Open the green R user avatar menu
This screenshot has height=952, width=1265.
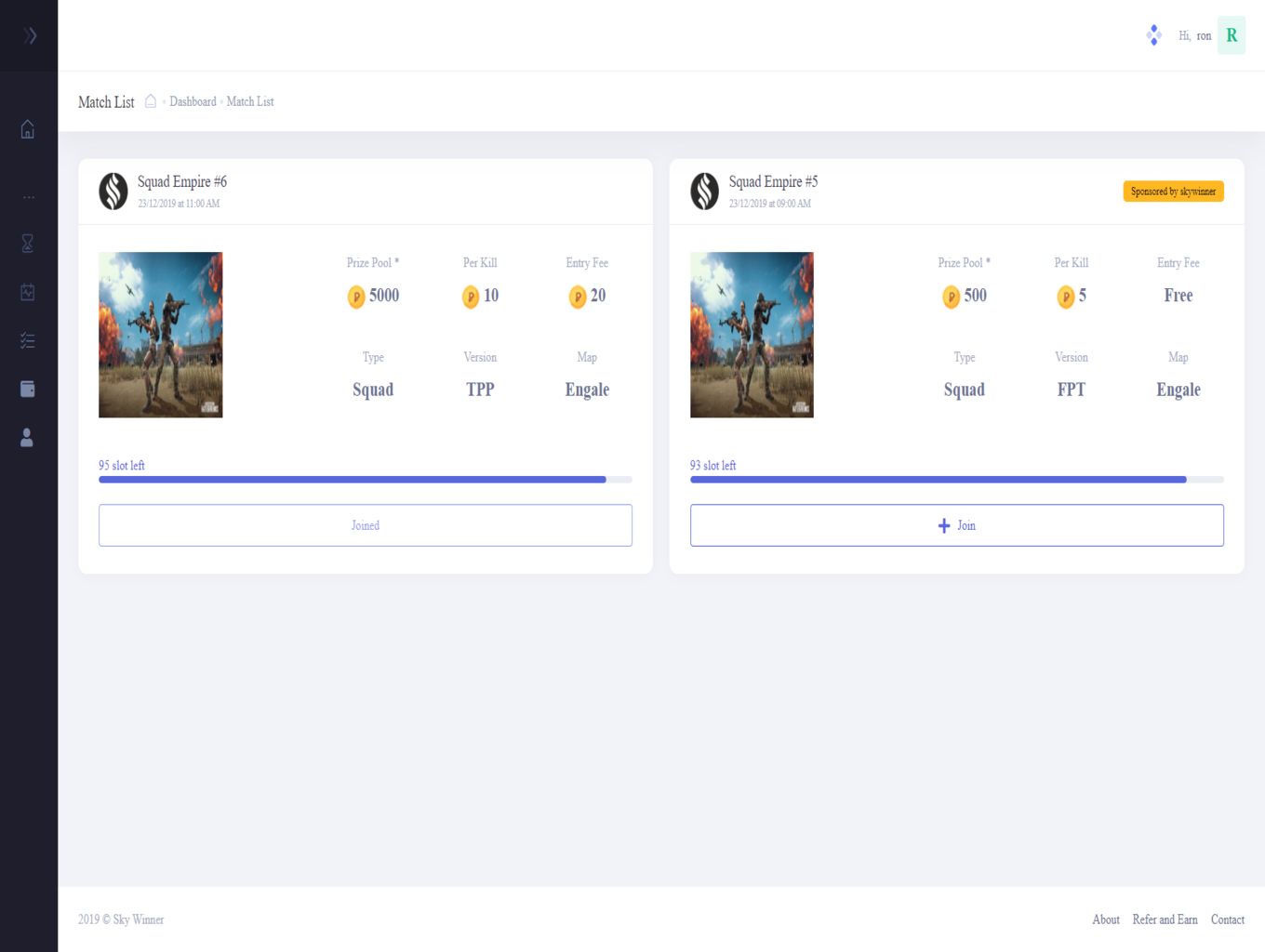1231,35
